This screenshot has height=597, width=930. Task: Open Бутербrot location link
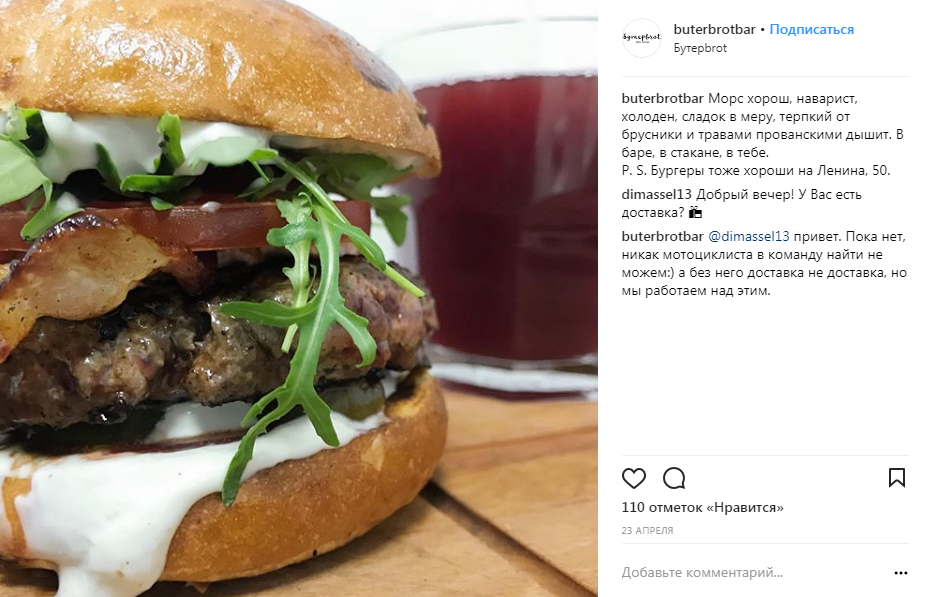coord(700,48)
